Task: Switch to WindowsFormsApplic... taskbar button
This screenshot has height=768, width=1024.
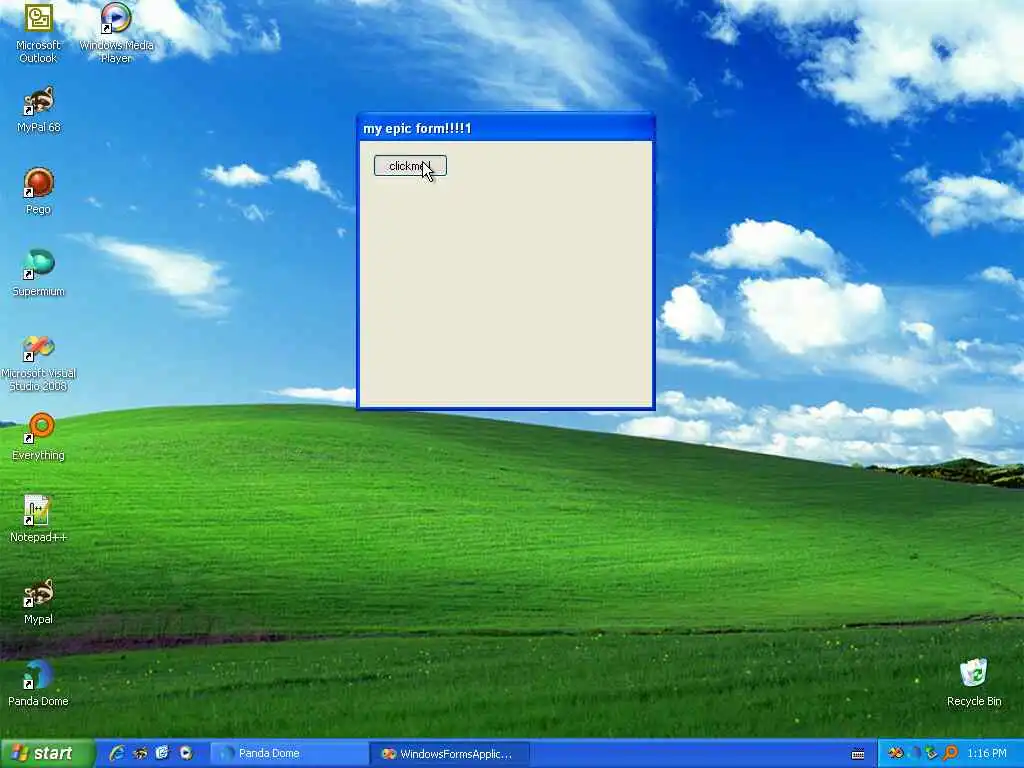Action: [x=449, y=754]
